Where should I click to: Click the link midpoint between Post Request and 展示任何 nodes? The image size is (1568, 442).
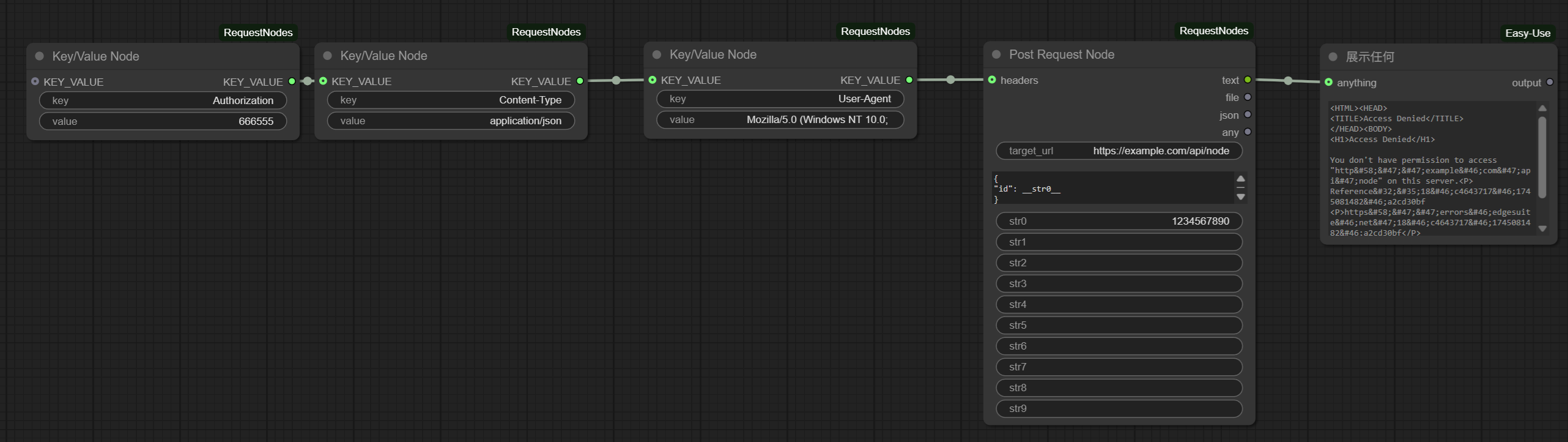(1288, 81)
